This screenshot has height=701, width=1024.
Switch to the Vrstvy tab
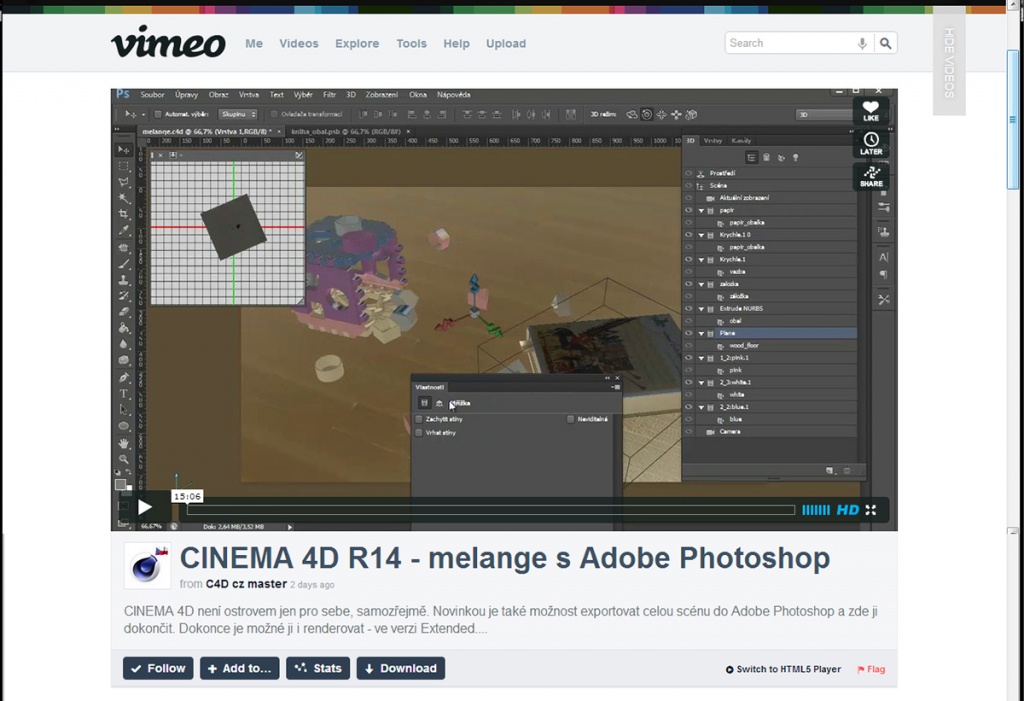712,140
